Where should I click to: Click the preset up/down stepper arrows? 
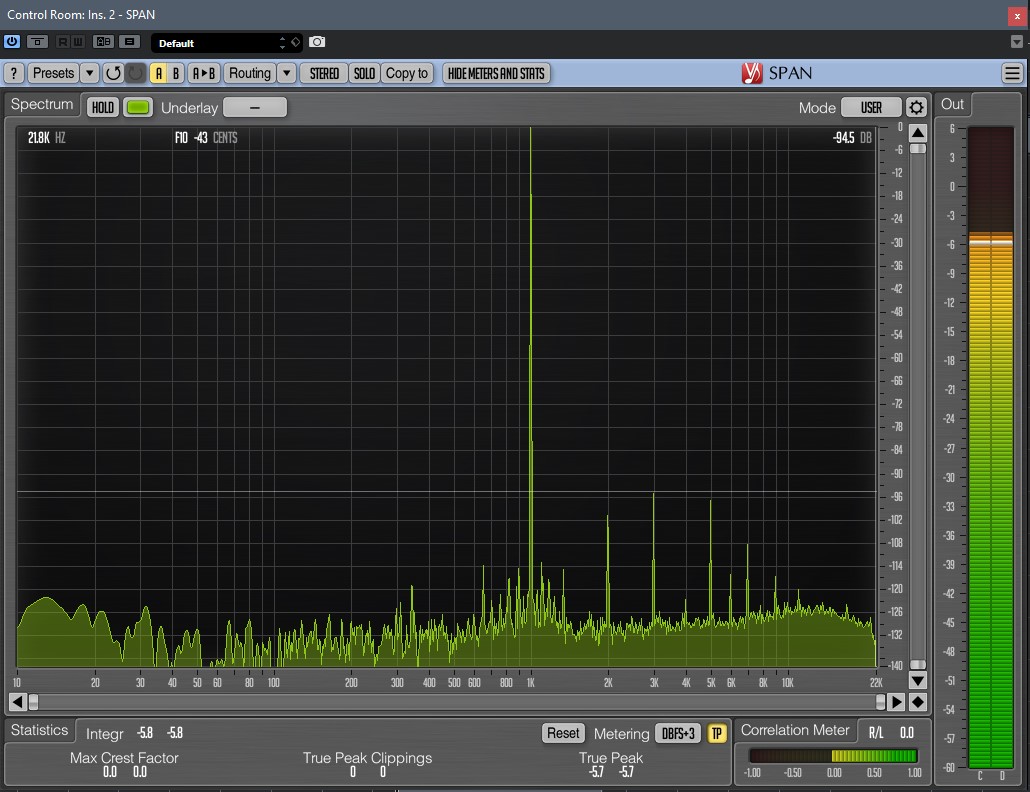[282, 43]
